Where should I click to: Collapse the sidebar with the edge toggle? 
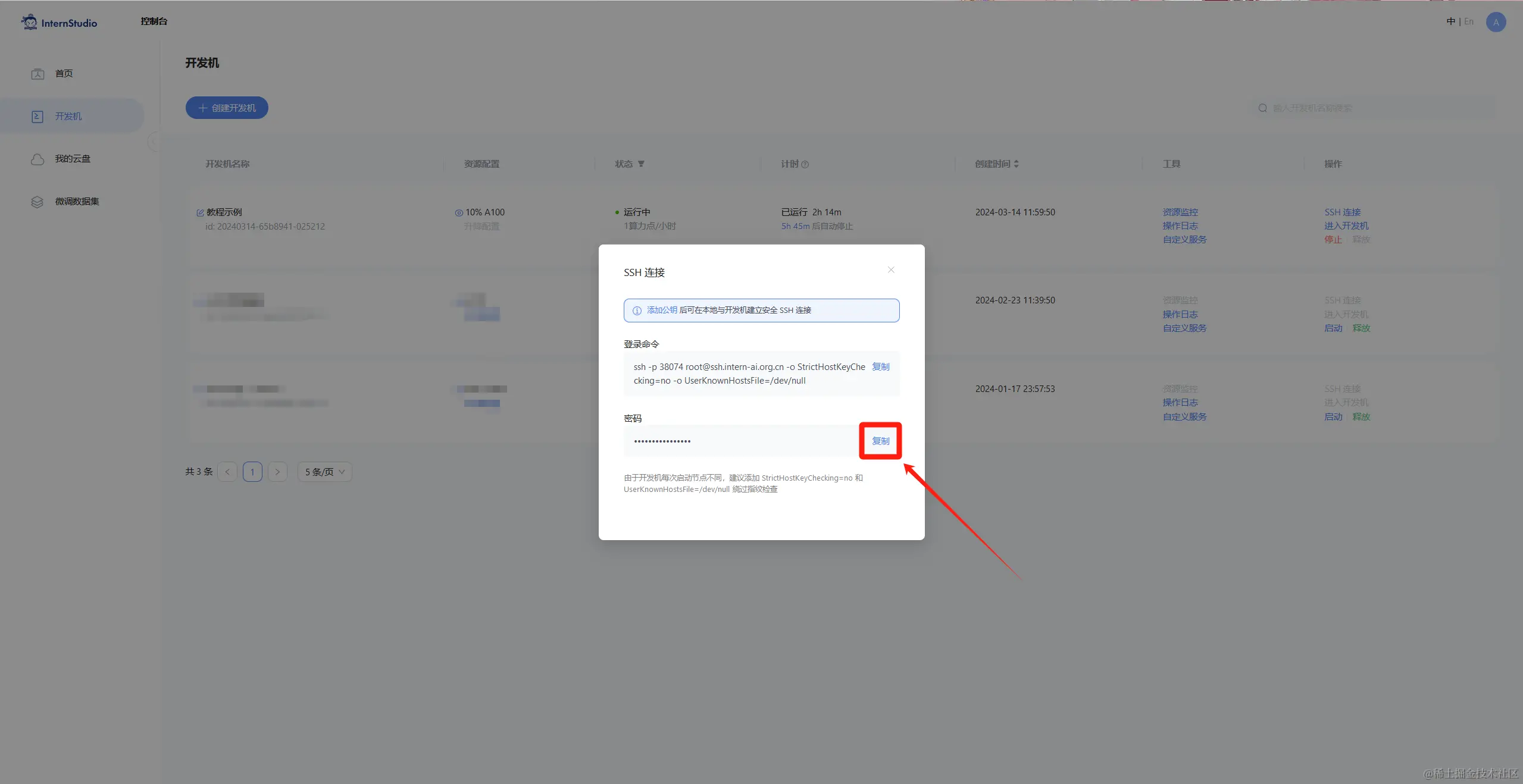pyautogui.click(x=153, y=142)
